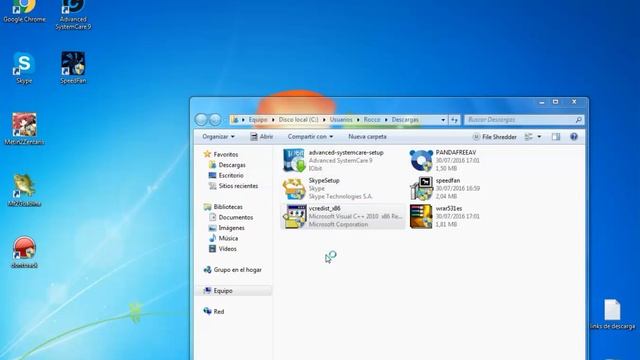Go to Disco local (C:) breadcrumb
The height and width of the screenshot is (360, 640).
(298, 120)
